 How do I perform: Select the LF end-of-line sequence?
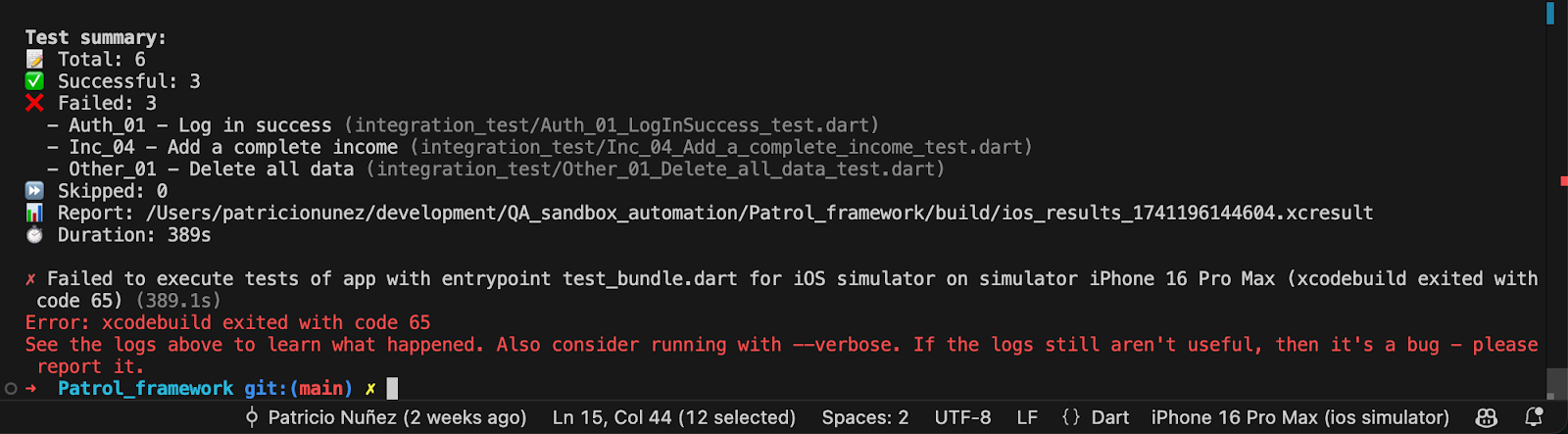tap(1027, 417)
